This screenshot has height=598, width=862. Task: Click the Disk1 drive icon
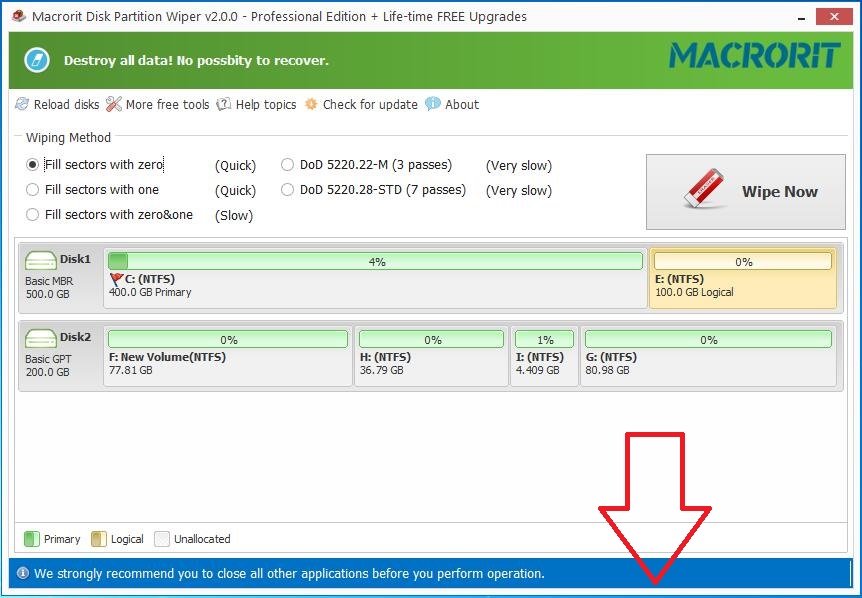coord(41,261)
